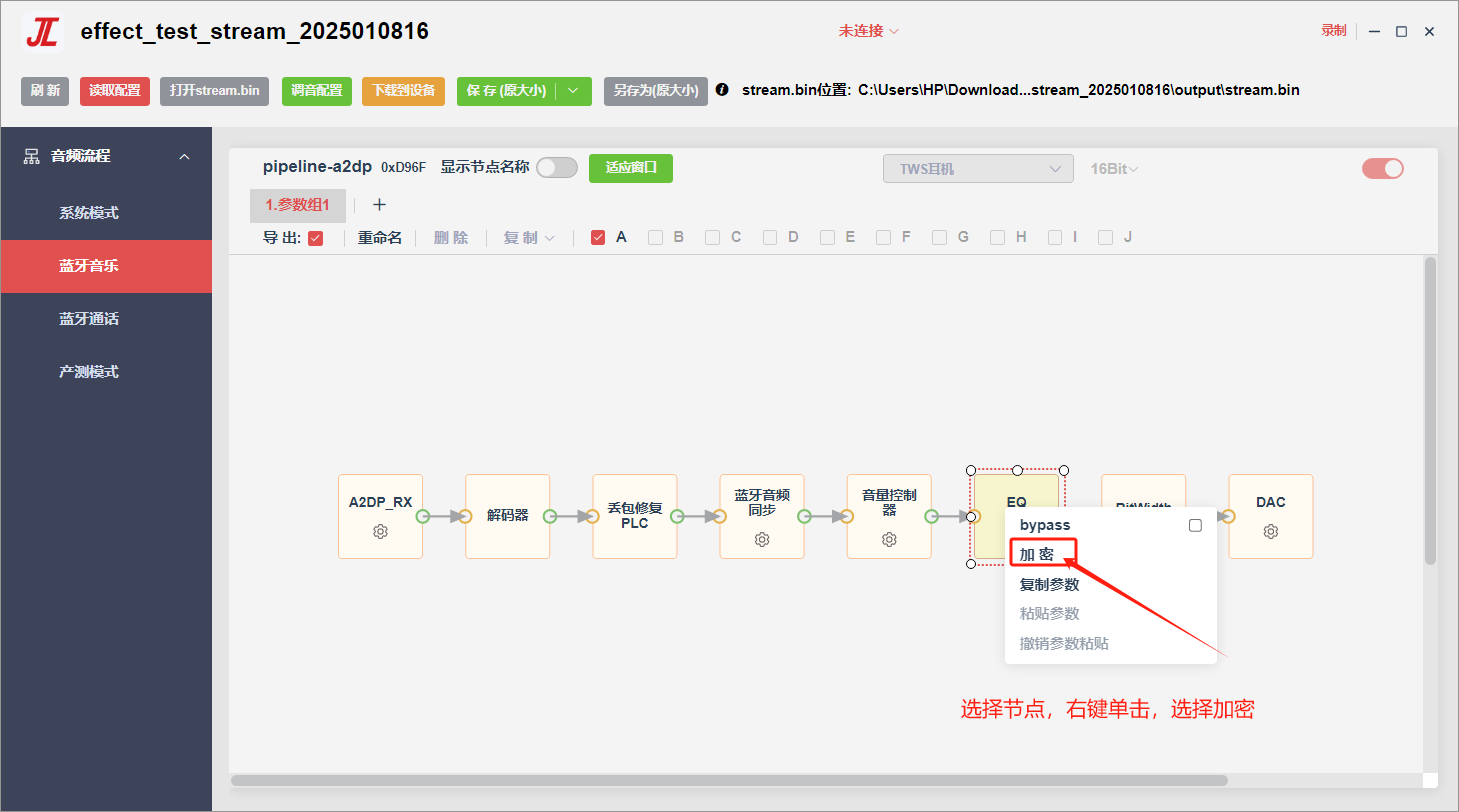Click output port of A2DP_RX node
1459x812 pixels.
423,516
